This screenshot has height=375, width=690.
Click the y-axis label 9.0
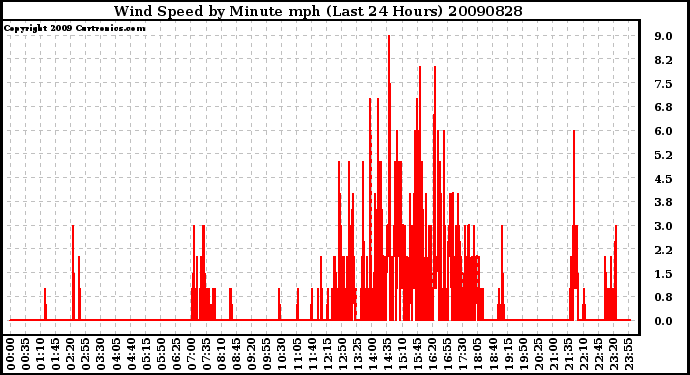(x=663, y=36)
